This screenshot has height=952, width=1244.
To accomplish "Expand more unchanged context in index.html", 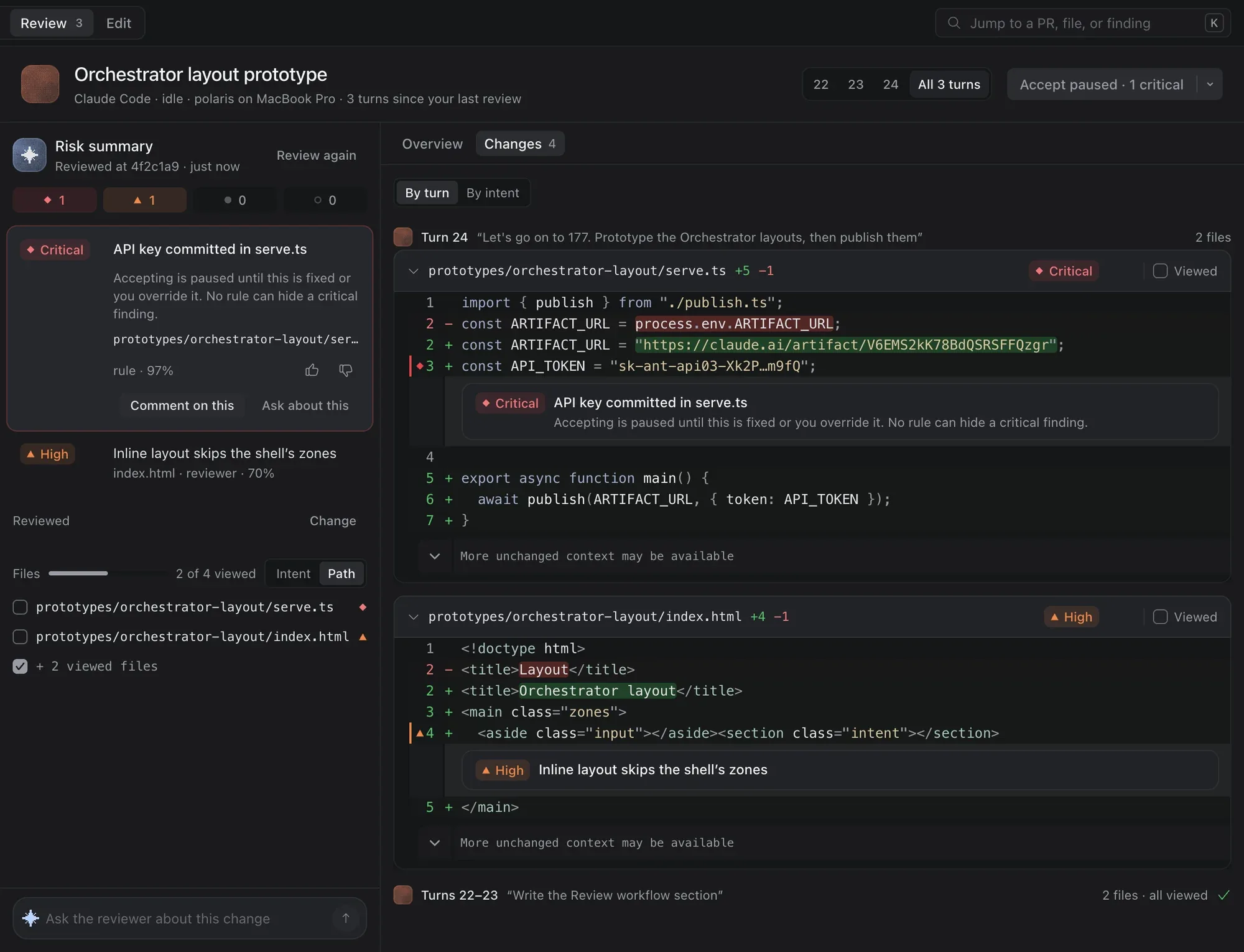I will pos(435,843).
